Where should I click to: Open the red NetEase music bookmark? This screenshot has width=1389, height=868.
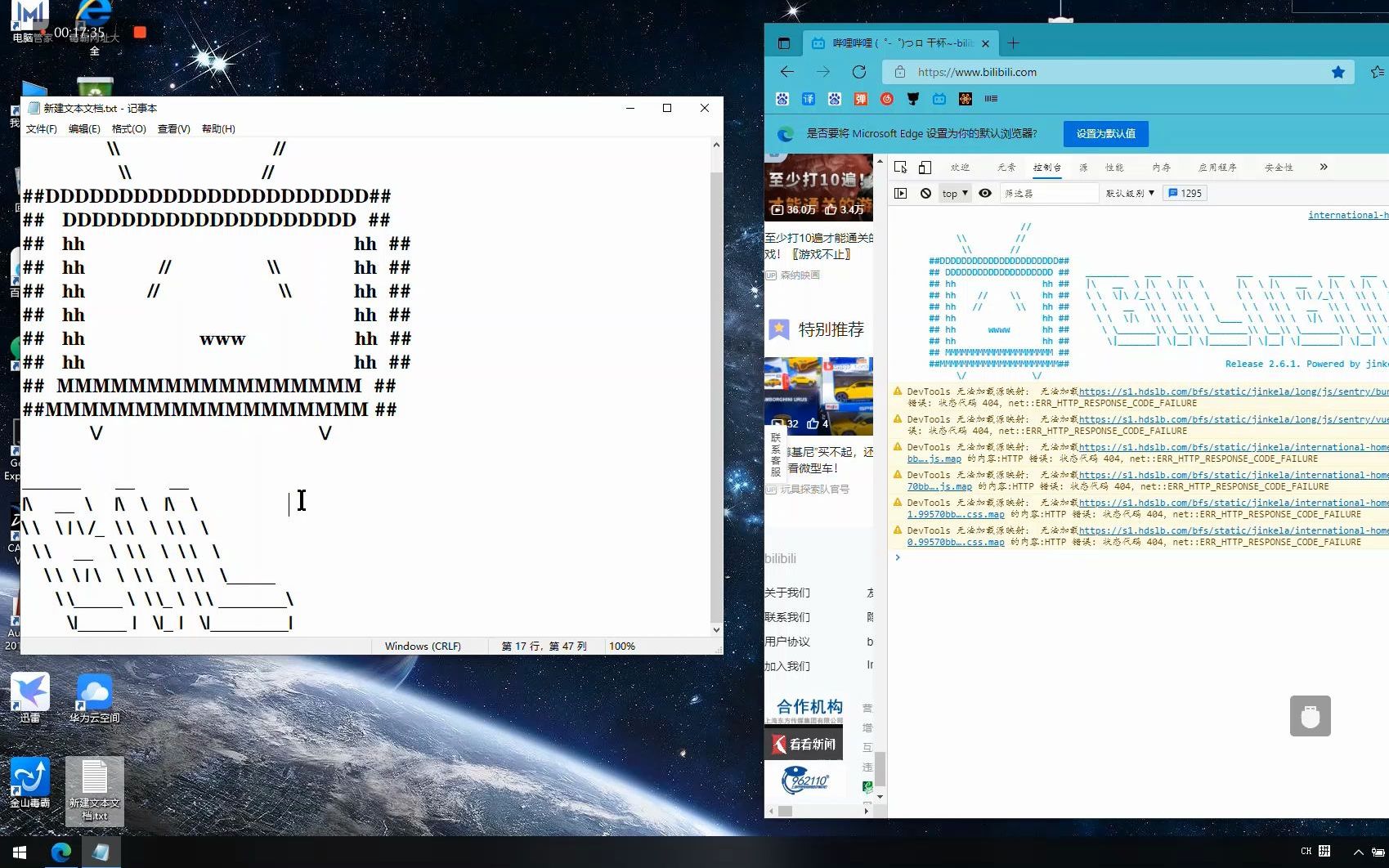(x=887, y=99)
